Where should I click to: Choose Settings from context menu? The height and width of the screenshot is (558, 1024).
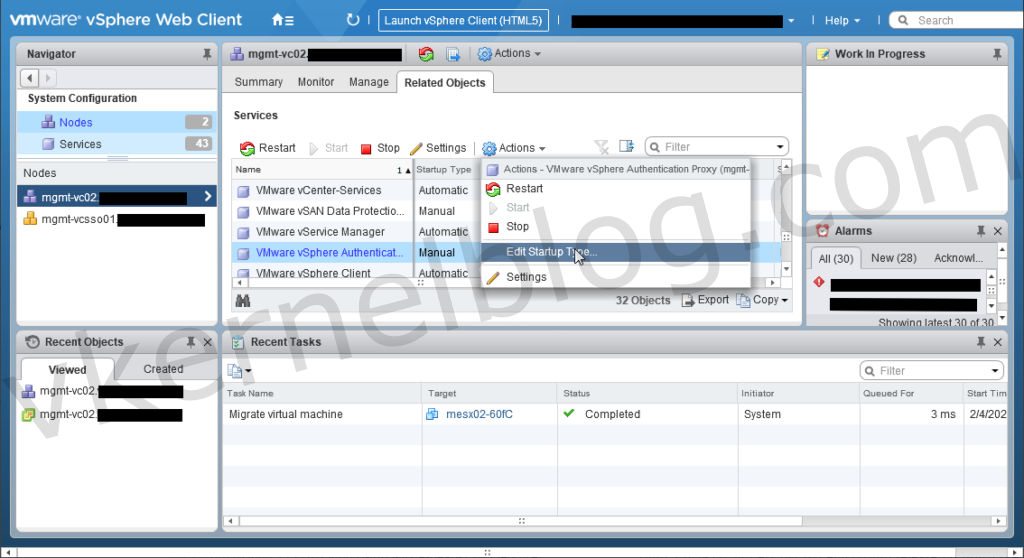(x=616, y=277)
